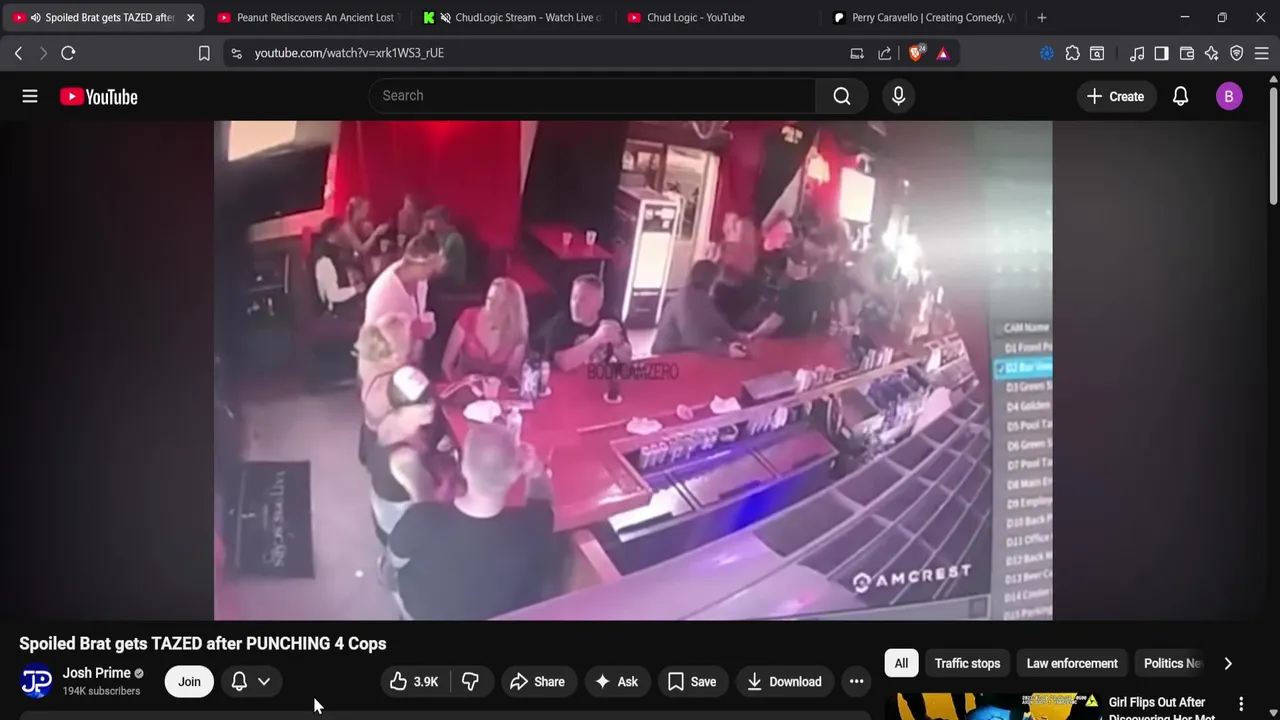The height and width of the screenshot is (720, 1280).
Task: Open YouTube notifications bell
Action: tap(1180, 96)
